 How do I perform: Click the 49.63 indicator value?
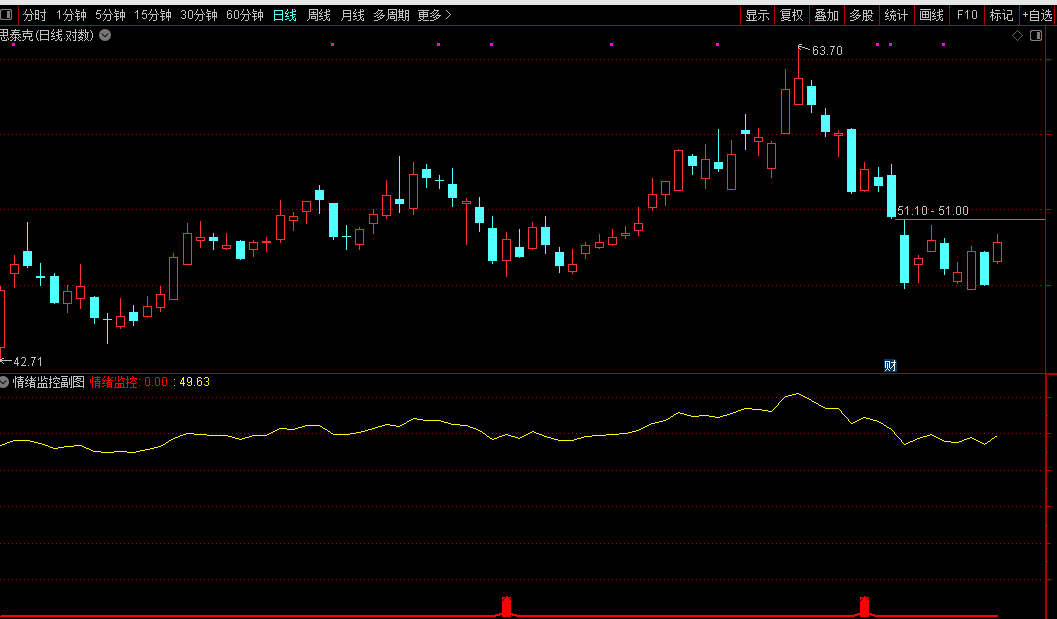point(194,382)
